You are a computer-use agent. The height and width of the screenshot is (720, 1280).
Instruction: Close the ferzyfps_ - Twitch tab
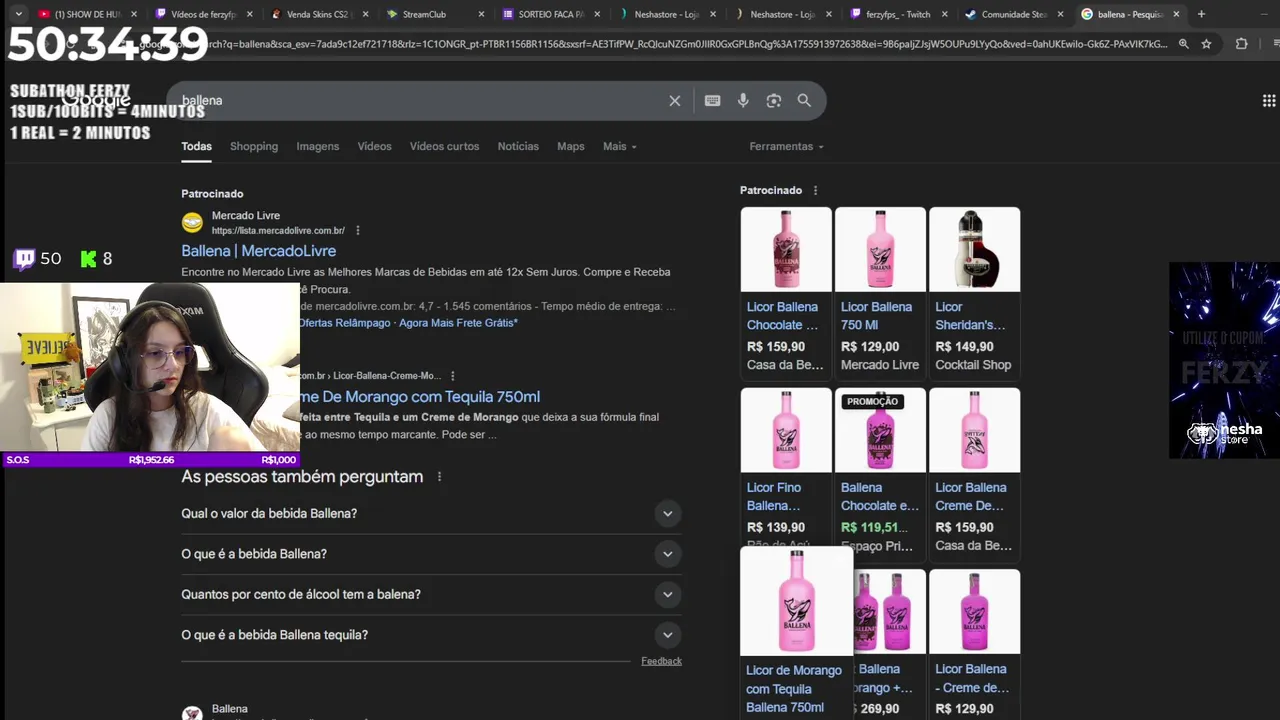point(944,14)
